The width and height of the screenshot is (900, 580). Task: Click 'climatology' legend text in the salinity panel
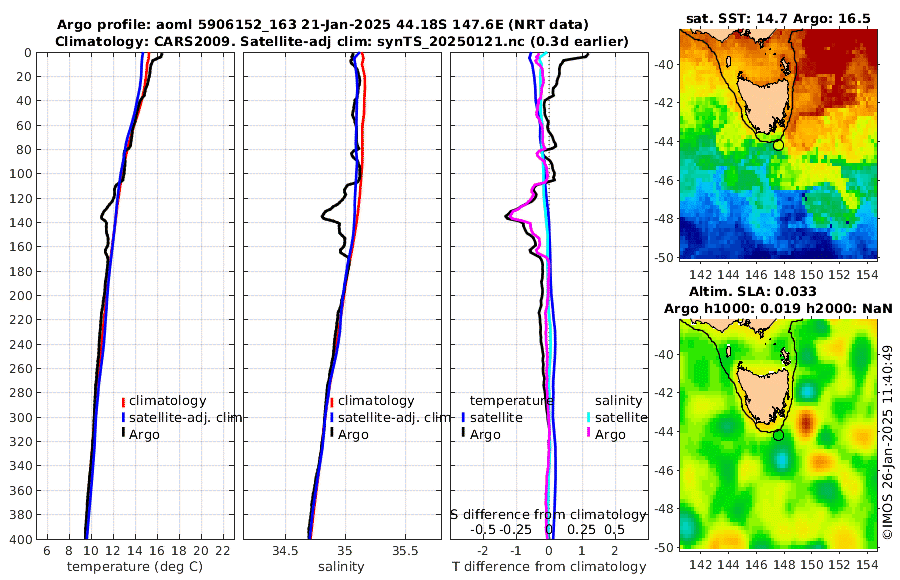click(x=376, y=401)
